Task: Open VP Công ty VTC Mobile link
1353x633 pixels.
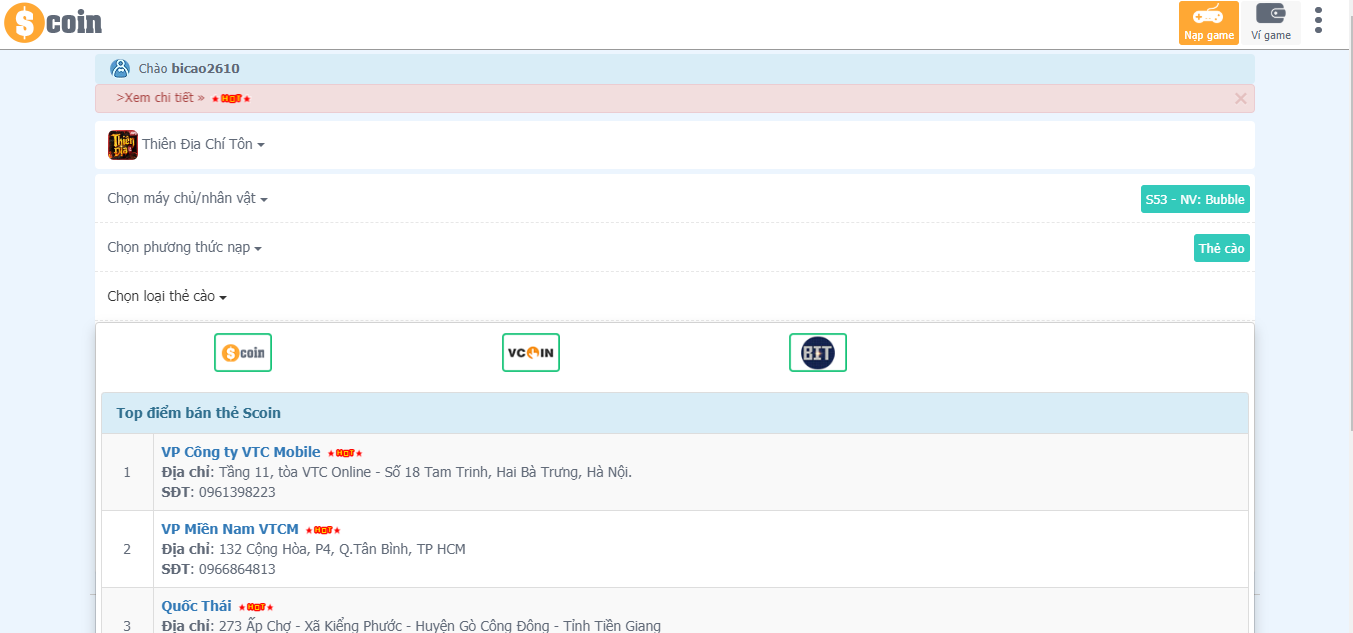Action: click(x=241, y=452)
